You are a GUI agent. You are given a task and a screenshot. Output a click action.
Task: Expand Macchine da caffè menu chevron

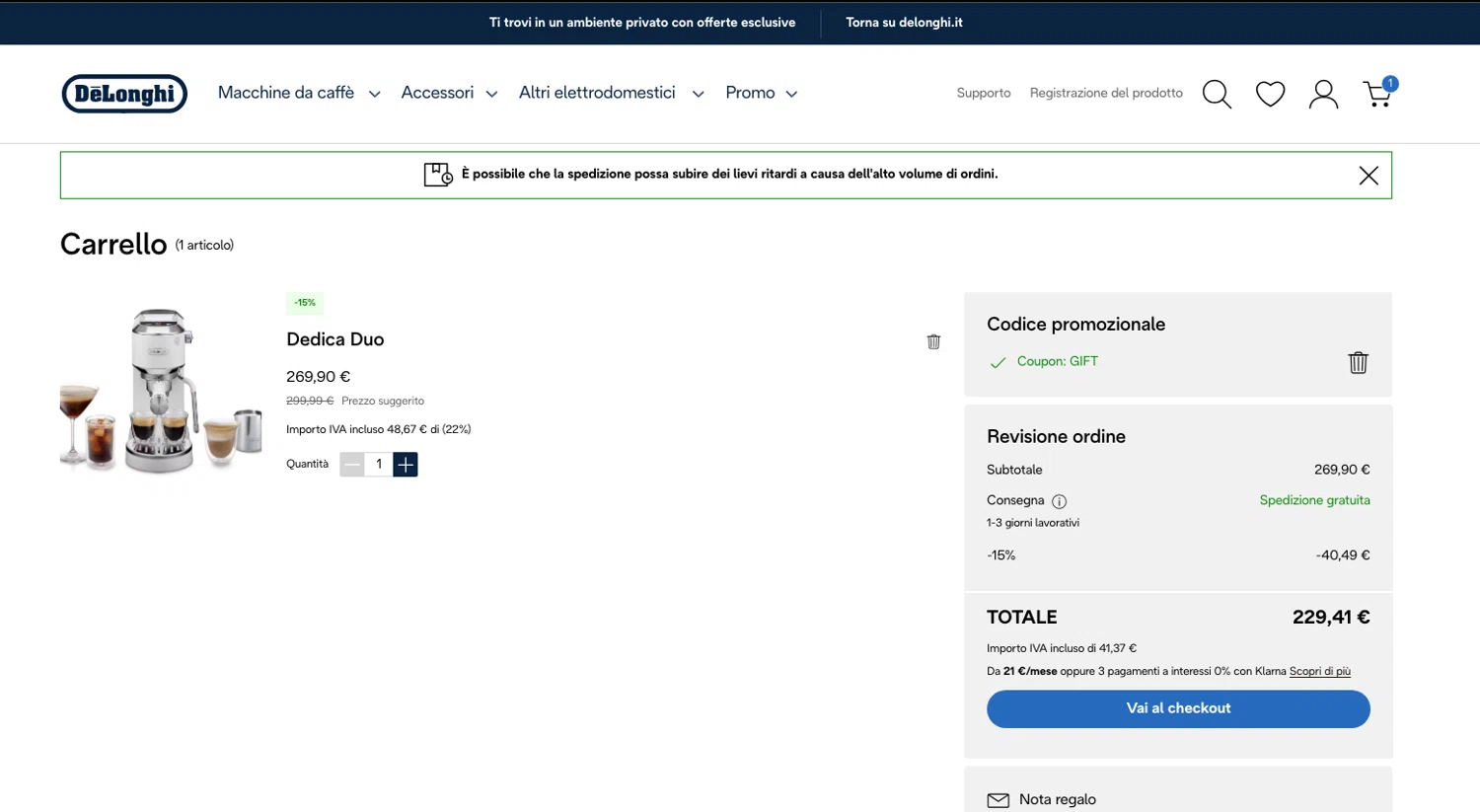374,94
